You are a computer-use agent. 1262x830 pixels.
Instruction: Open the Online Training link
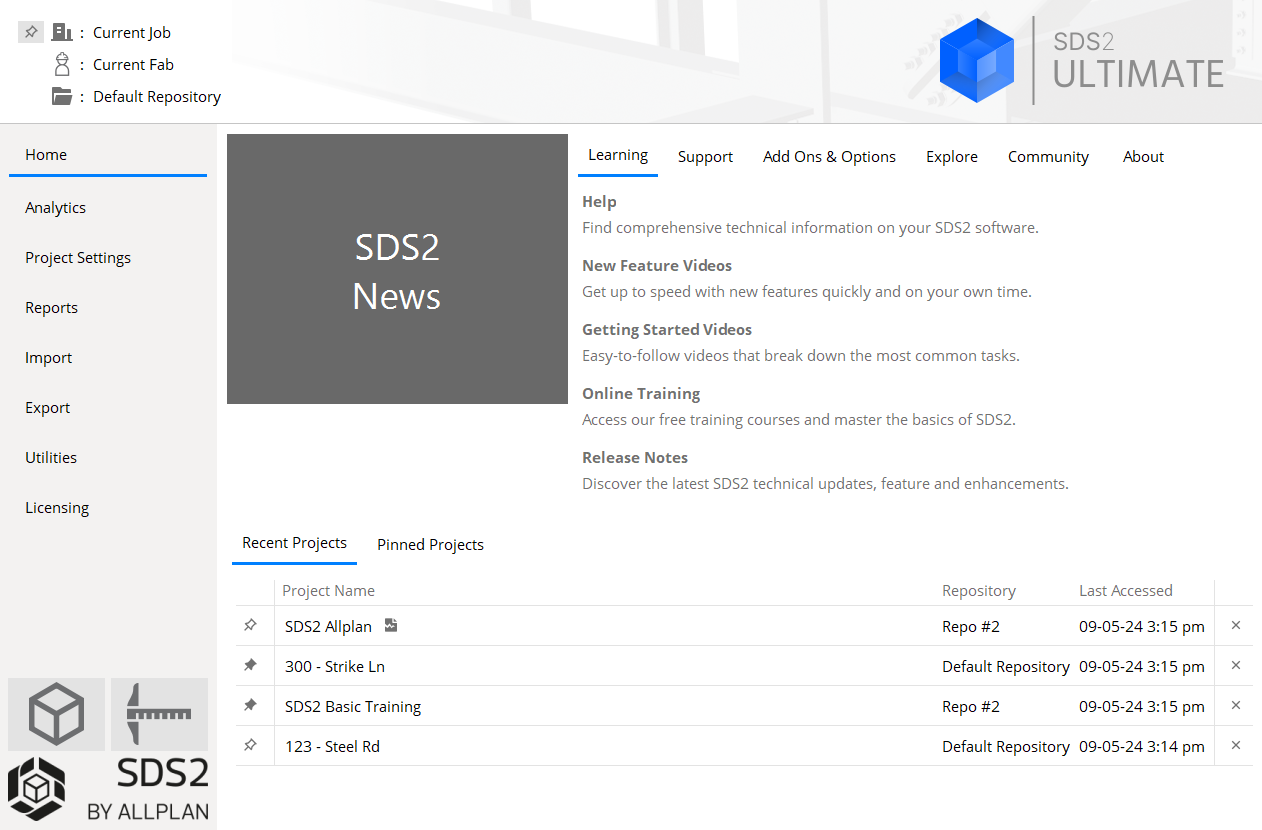[x=641, y=394]
